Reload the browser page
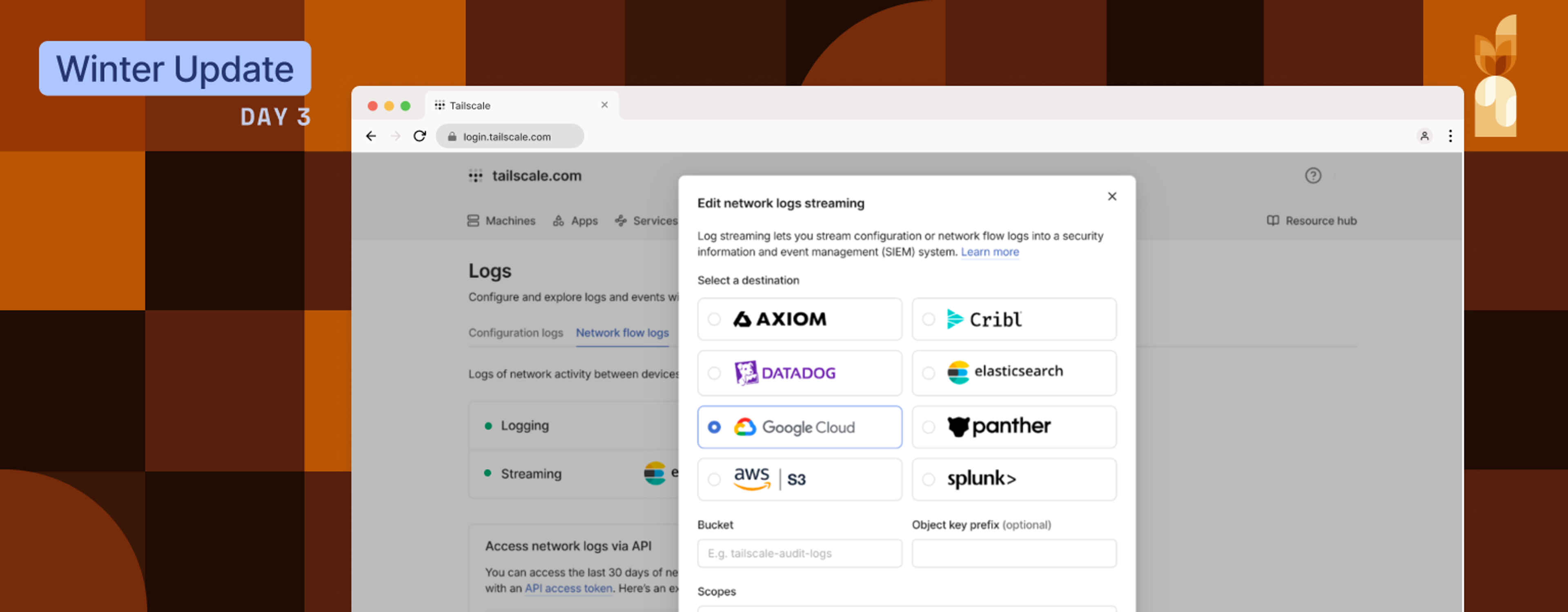Viewport: 1568px width, 612px height. 419,136
